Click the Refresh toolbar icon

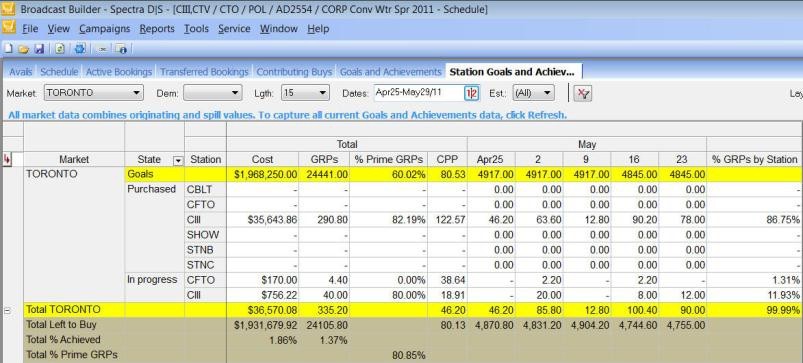tap(60, 49)
